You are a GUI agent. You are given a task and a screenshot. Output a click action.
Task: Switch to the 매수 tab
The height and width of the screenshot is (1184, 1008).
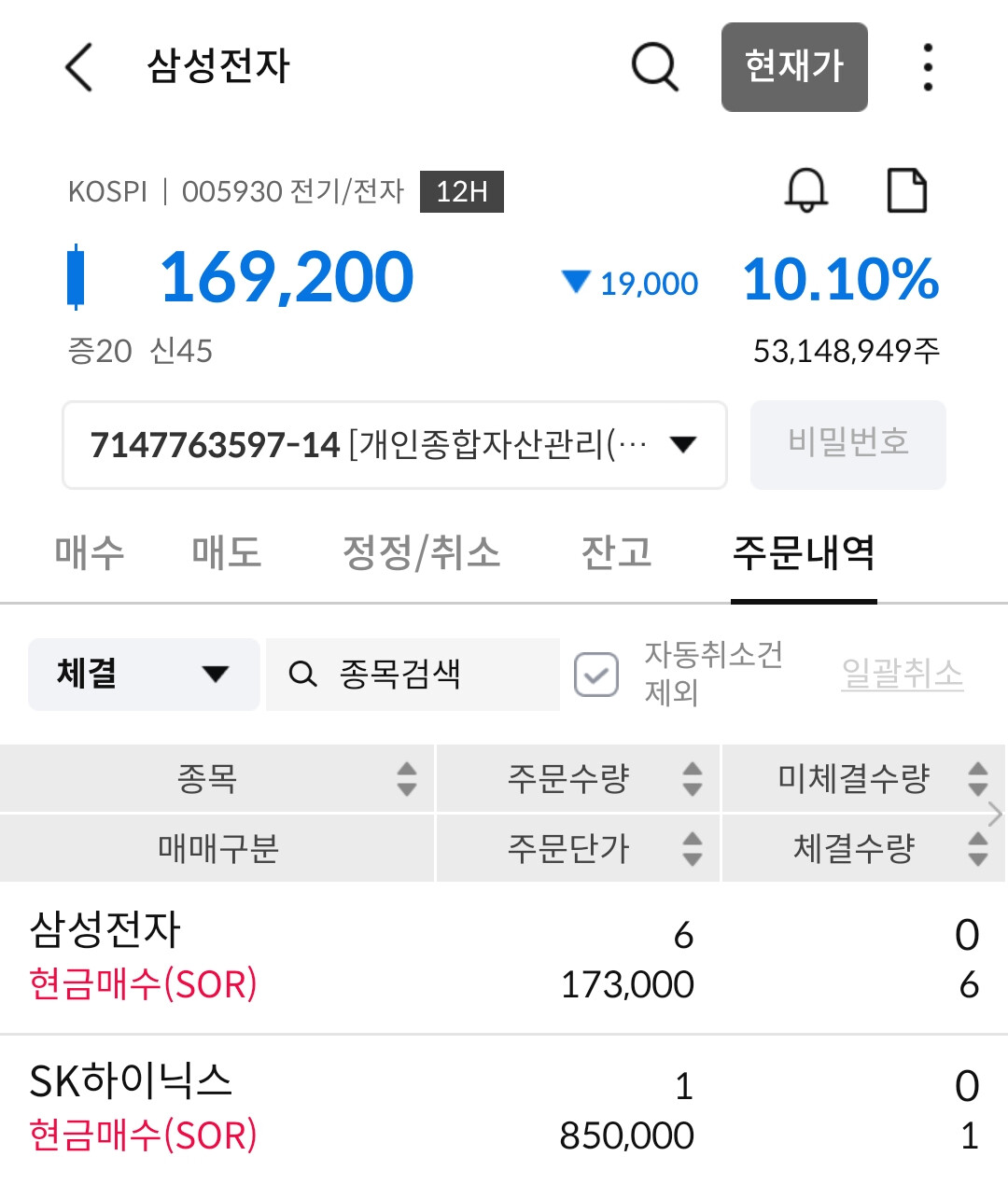coord(90,552)
